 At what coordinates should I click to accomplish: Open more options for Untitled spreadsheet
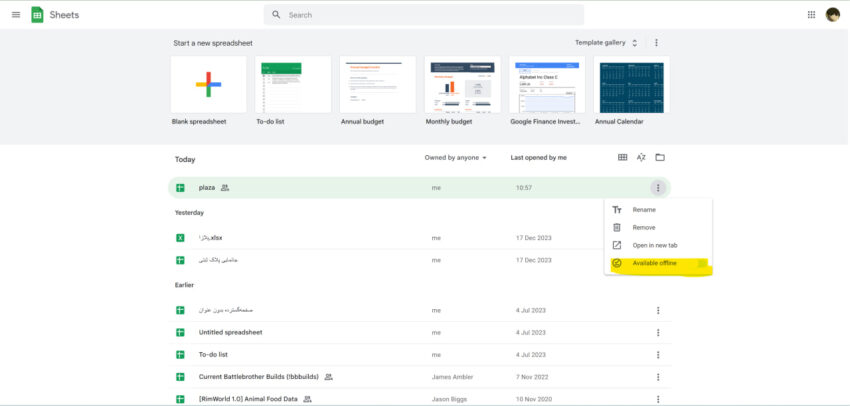658,332
